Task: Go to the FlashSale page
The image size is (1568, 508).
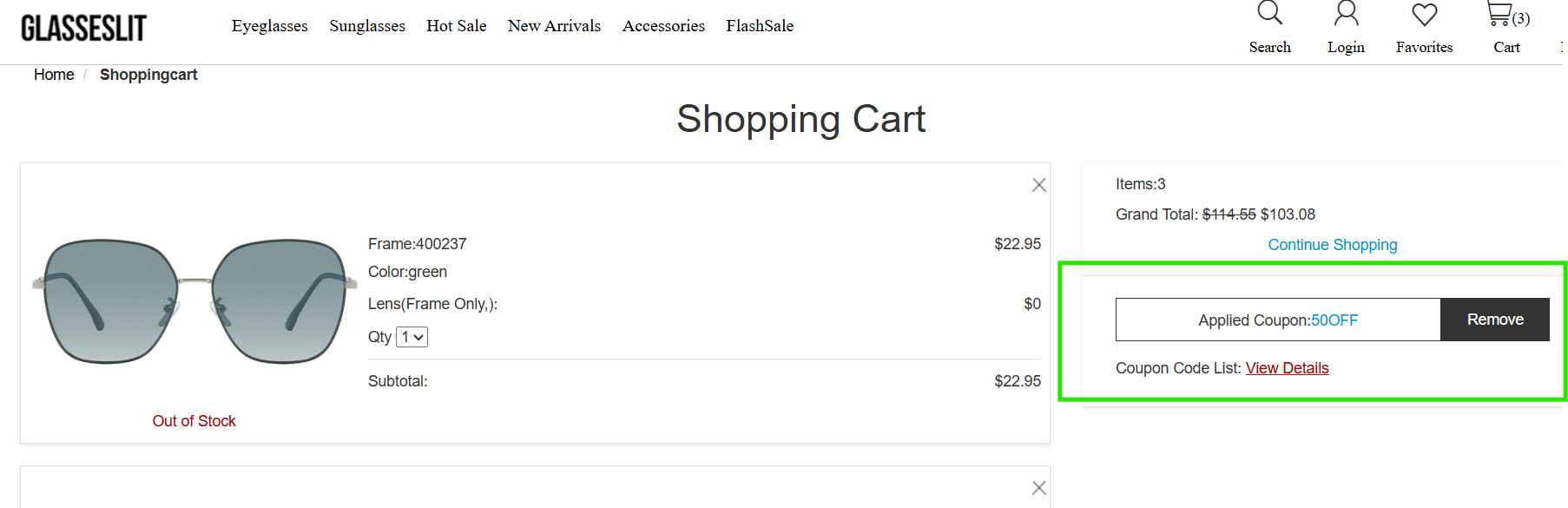Action: tap(760, 25)
